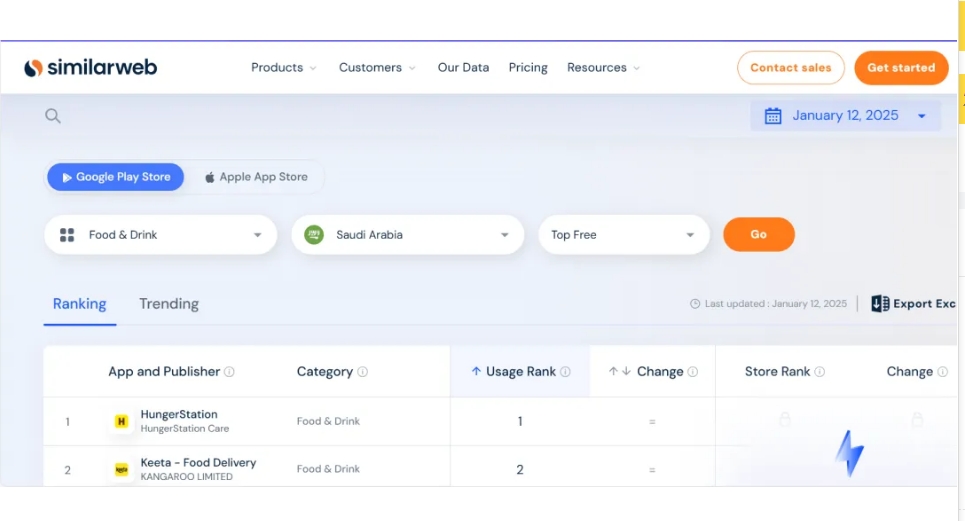
Task: Open the search magnifier icon
Action: (x=53, y=116)
